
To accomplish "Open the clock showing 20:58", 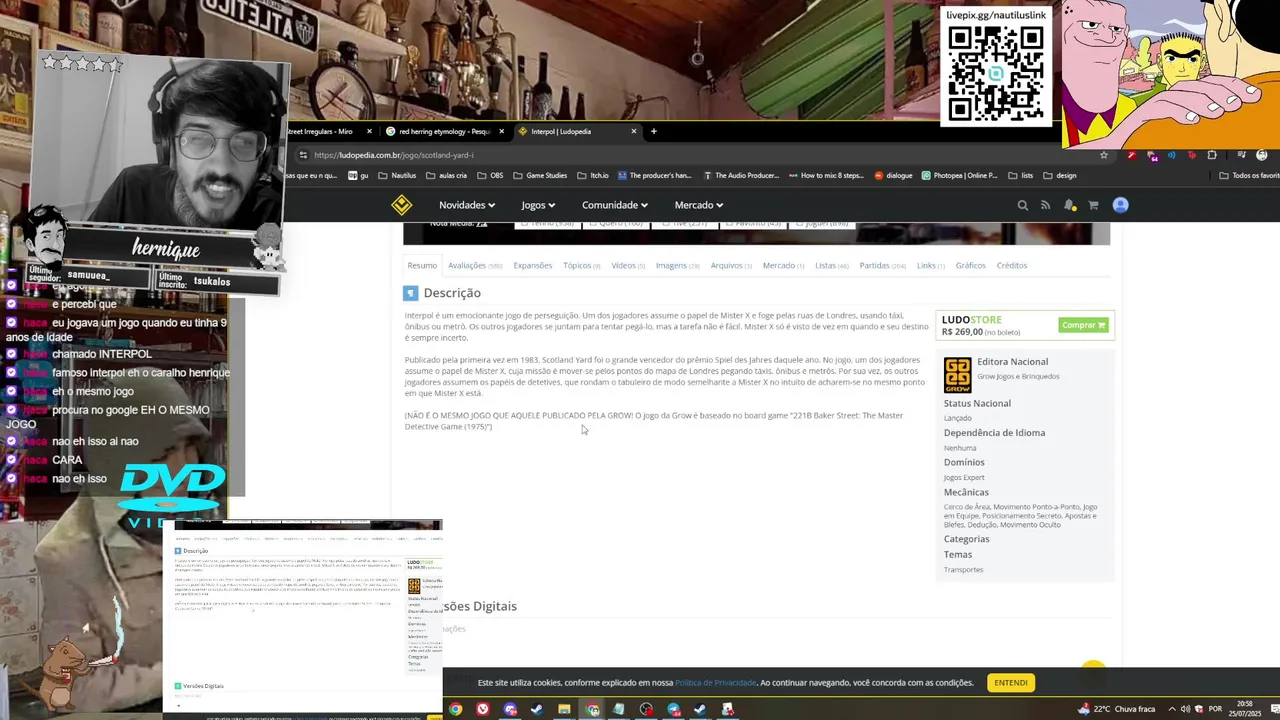I will 1243,709.
